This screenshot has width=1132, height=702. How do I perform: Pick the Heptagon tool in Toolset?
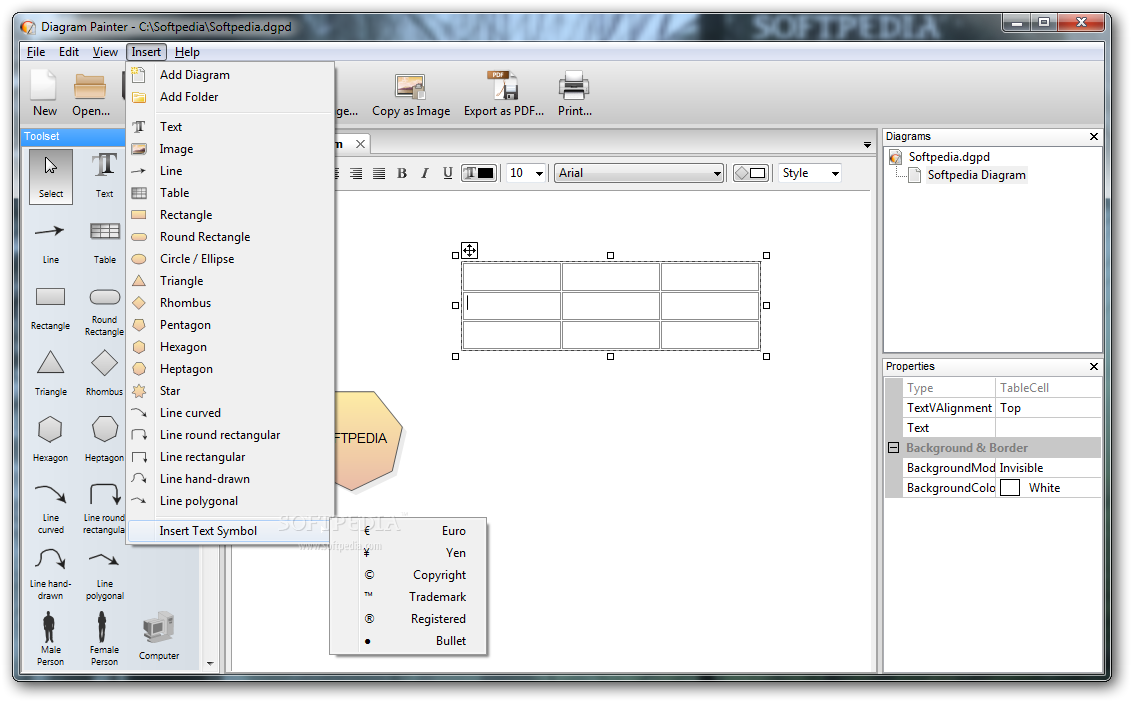pyautogui.click(x=105, y=440)
